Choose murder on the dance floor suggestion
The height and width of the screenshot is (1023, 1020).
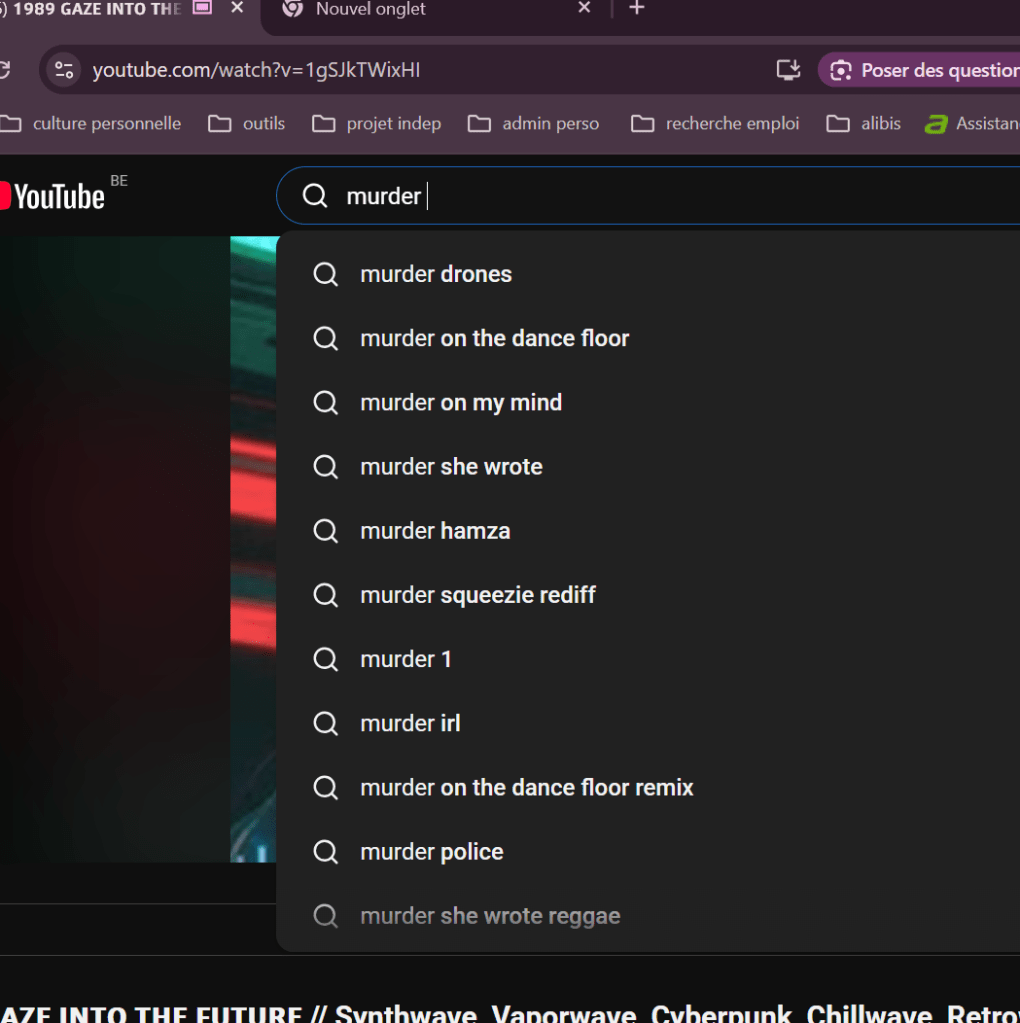click(494, 338)
